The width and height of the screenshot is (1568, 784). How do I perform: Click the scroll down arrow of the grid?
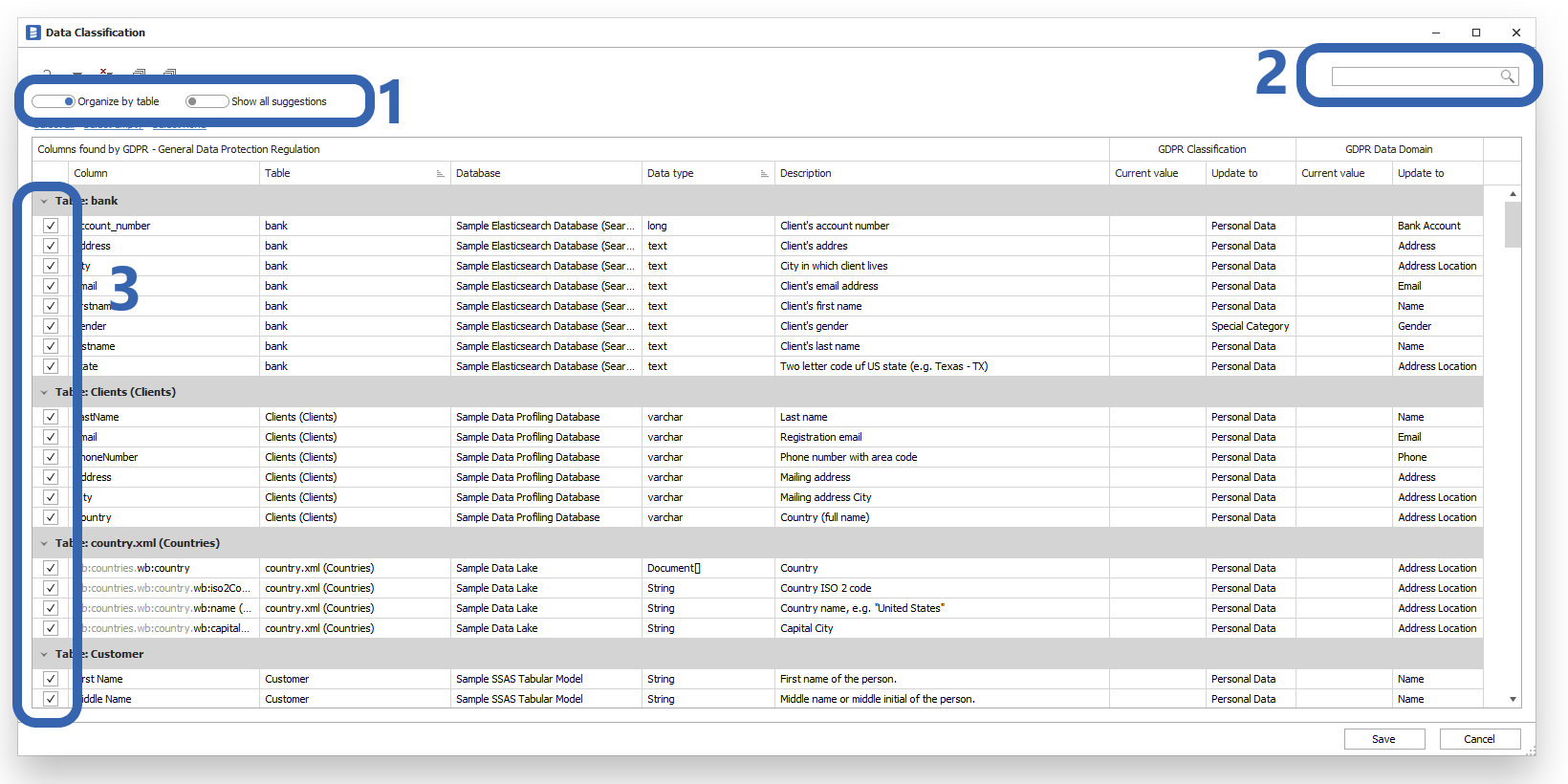click(1513, 699)
